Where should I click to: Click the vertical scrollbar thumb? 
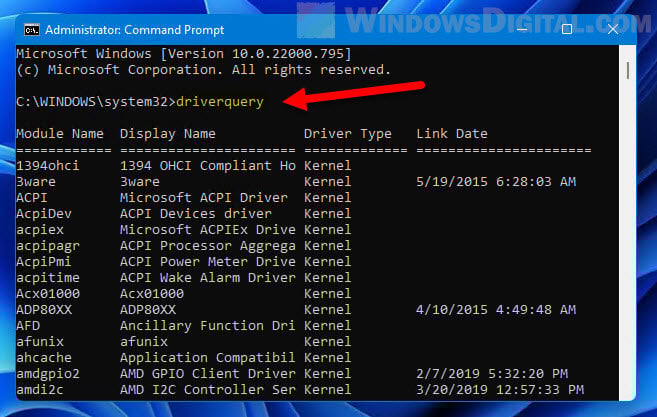[628, 70]
